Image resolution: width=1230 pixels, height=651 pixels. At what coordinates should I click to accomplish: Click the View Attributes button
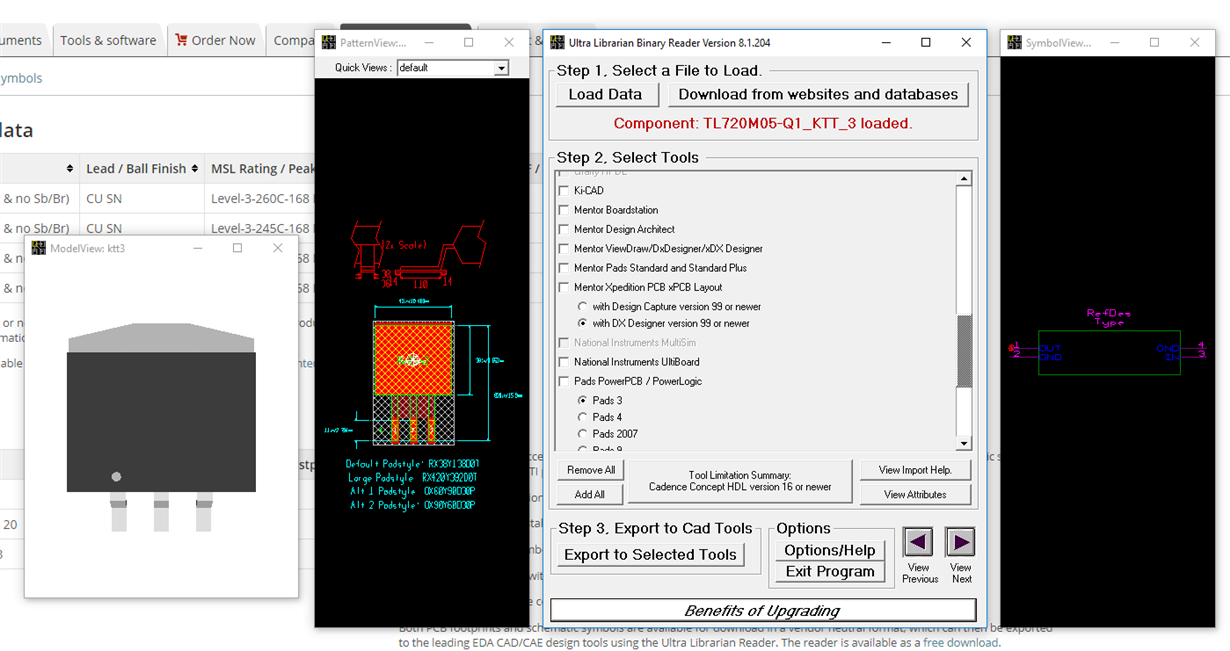click(915, 494)
